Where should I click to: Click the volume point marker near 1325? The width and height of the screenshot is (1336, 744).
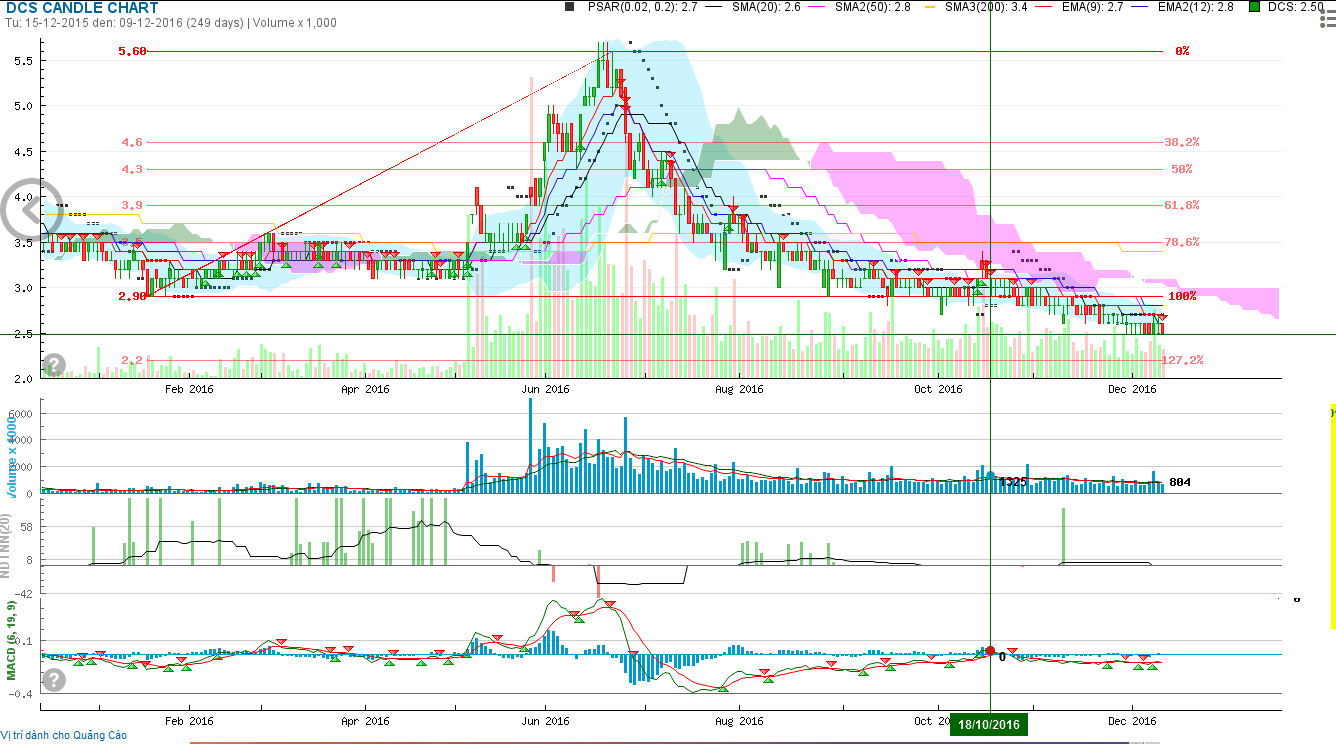click(x=990, y=475)
